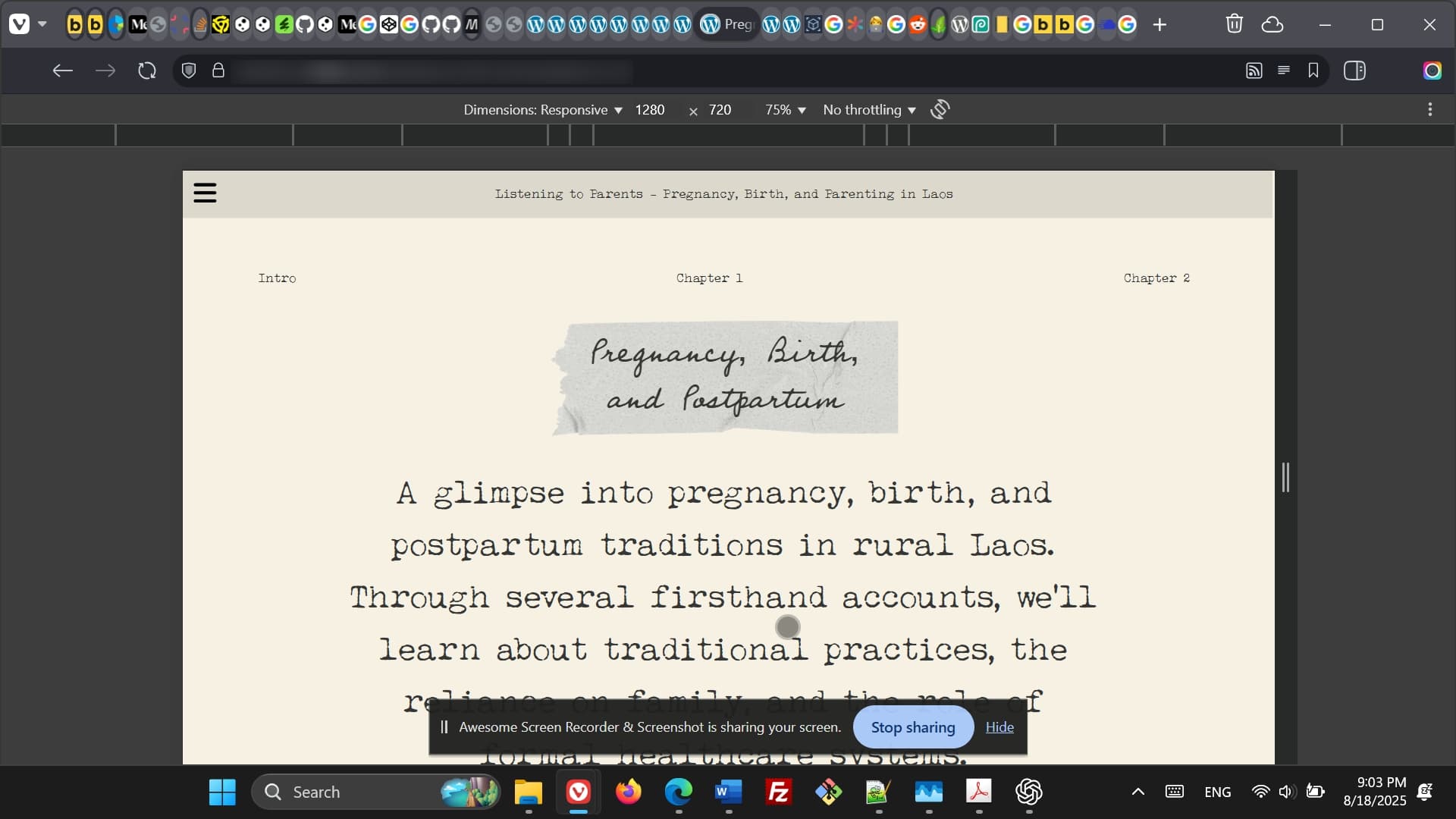Reload the current page
The width and height of the screenshot is (1456, 819).
(x=146, y=70)
